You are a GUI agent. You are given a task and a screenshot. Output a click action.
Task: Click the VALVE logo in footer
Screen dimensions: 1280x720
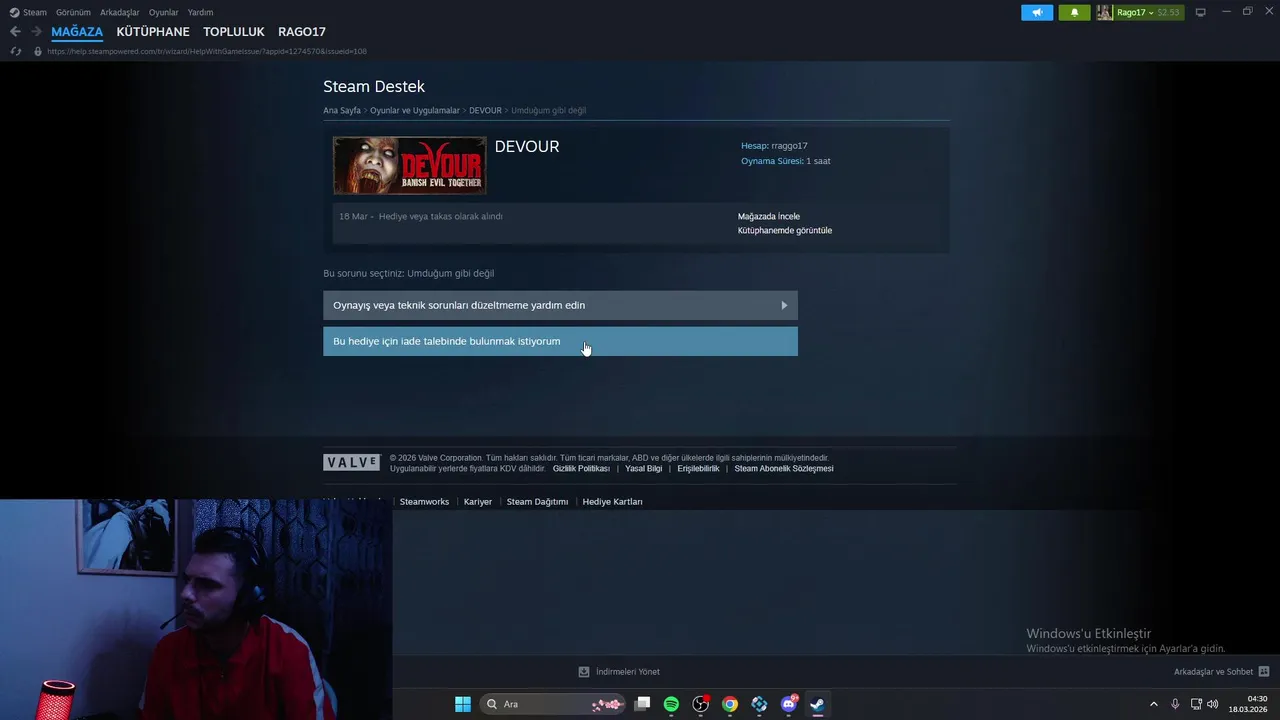pos(351,462)
